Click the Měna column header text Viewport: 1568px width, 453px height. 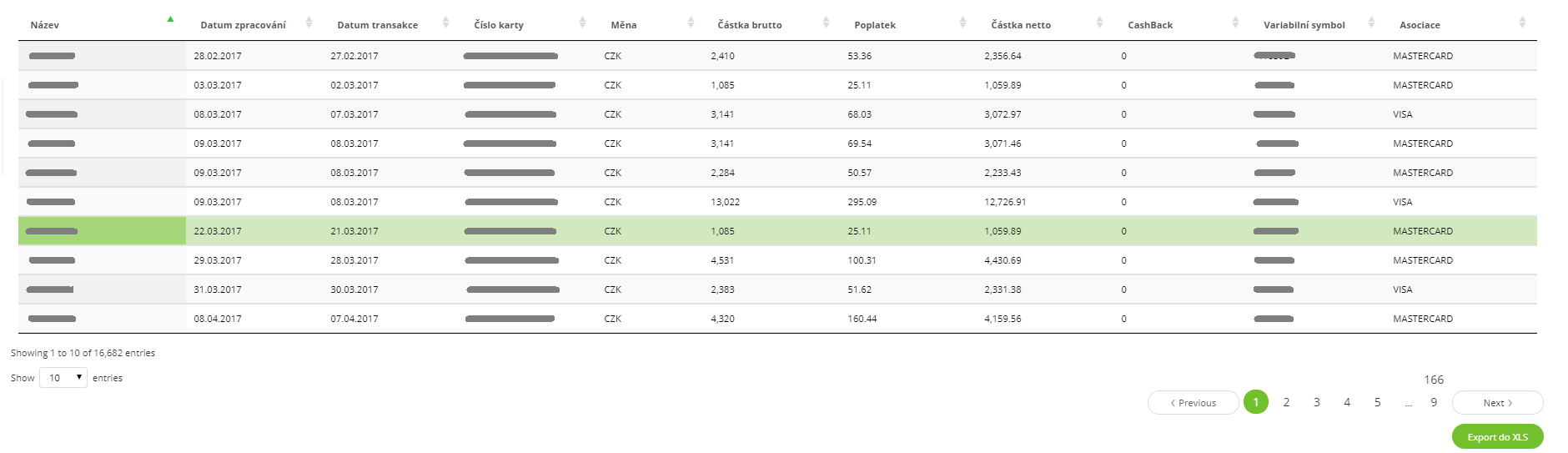pyautogui.click(x=623, y=25)
